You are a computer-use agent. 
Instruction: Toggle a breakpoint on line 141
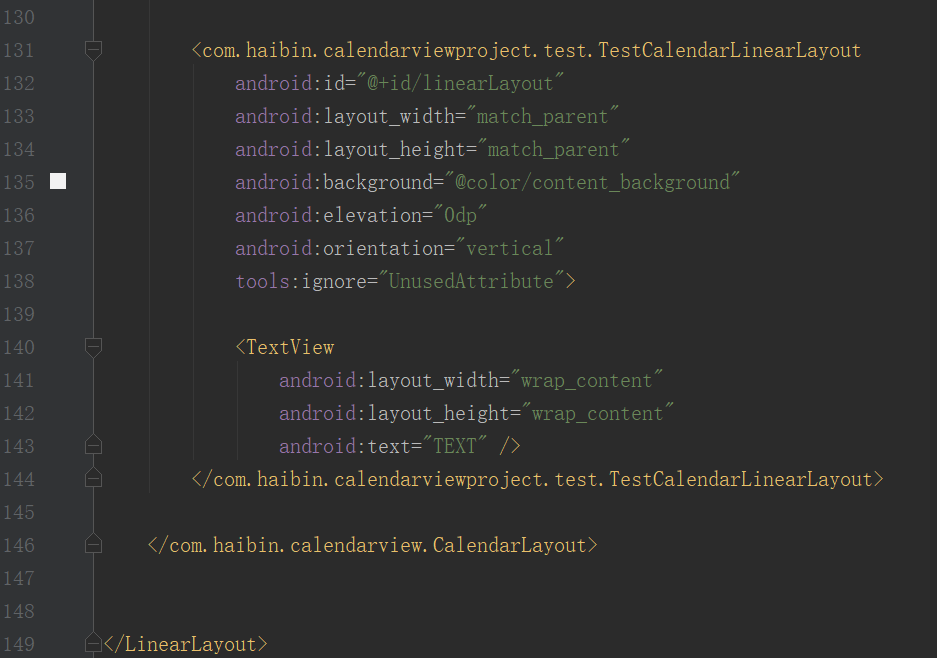pyautogui.click(x=57, y=380)
